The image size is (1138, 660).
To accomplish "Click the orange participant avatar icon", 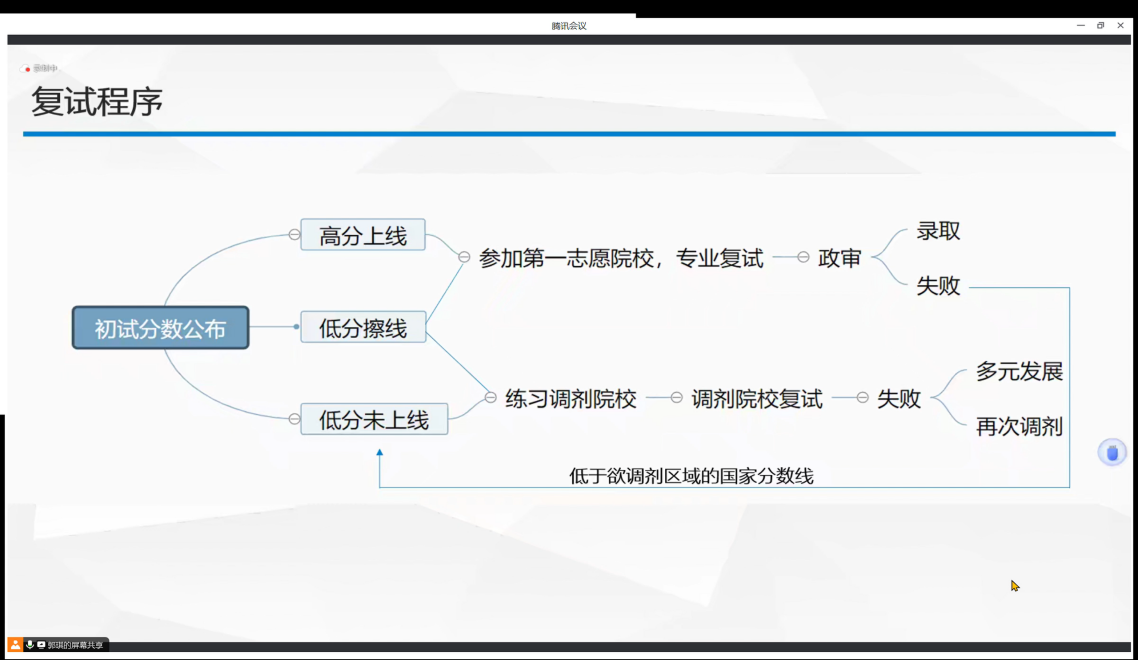I will (x=15, y=645).
